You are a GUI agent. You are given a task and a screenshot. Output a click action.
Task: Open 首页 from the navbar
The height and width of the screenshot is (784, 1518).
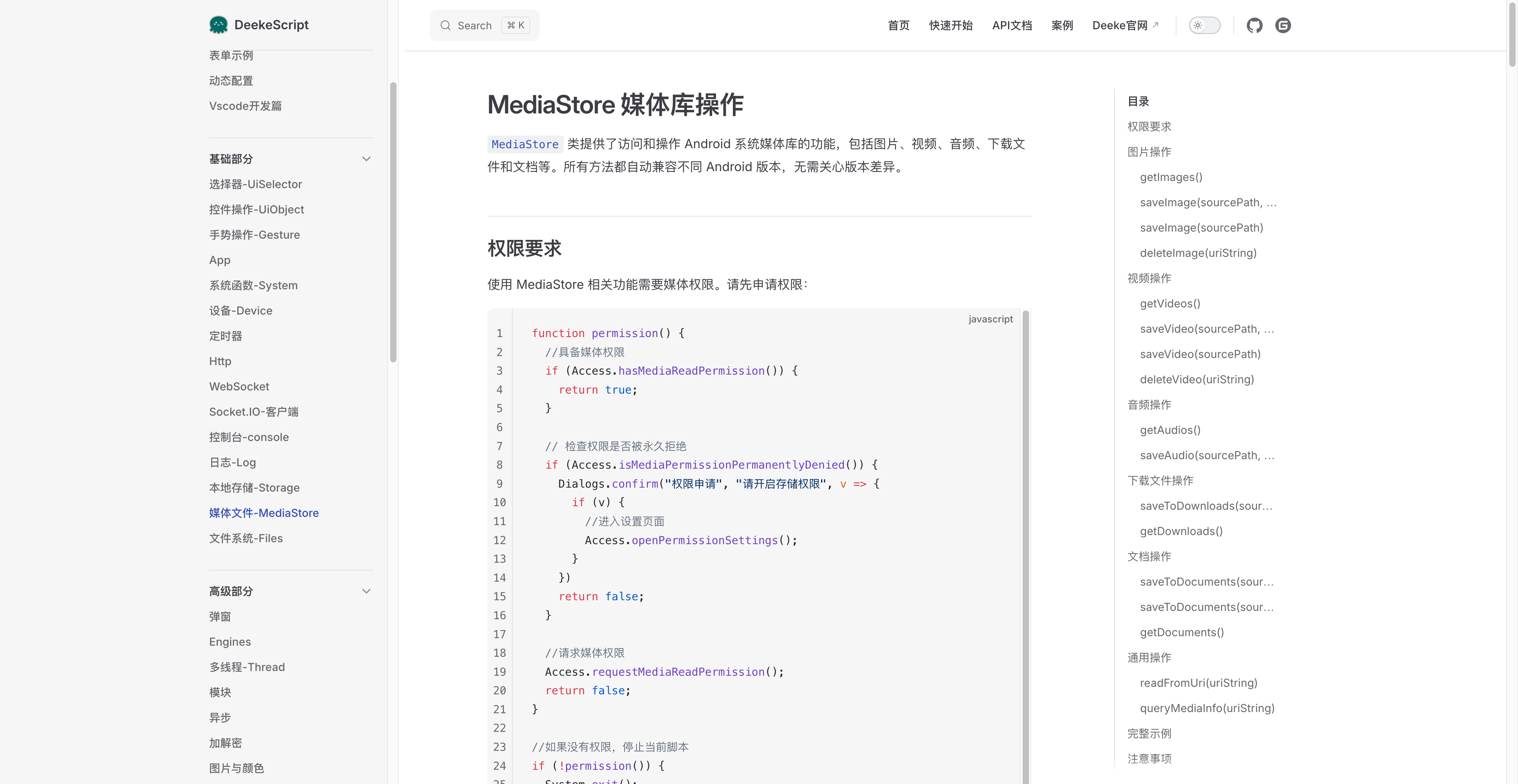898,25
